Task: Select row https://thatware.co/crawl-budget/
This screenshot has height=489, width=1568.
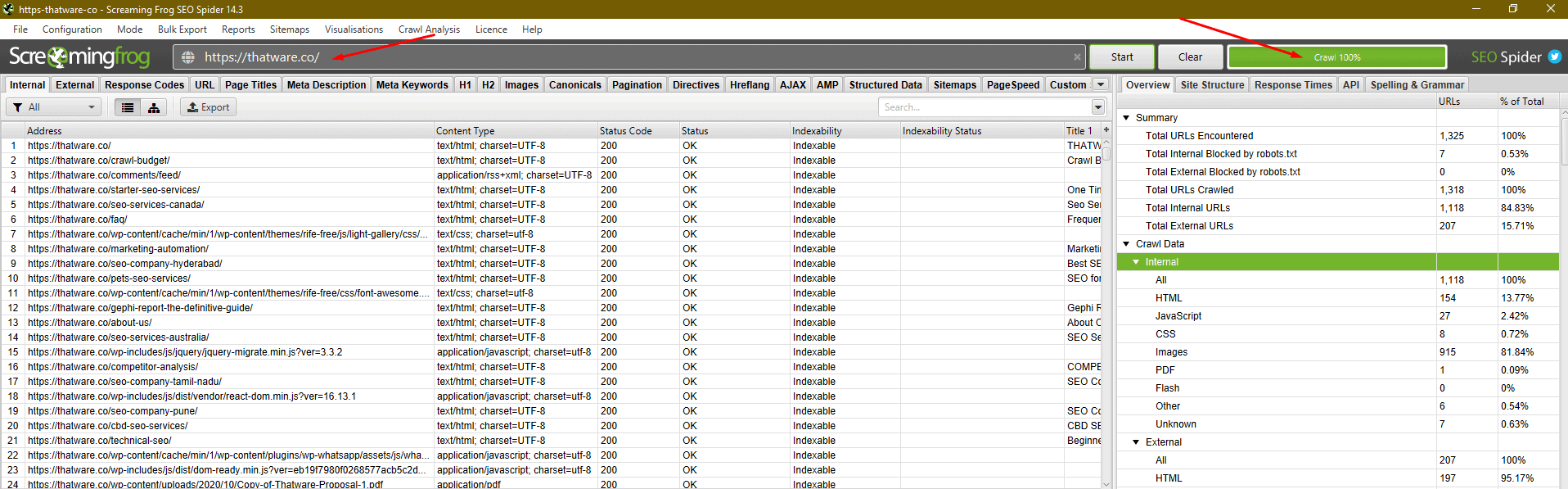Action: point(550,161)
